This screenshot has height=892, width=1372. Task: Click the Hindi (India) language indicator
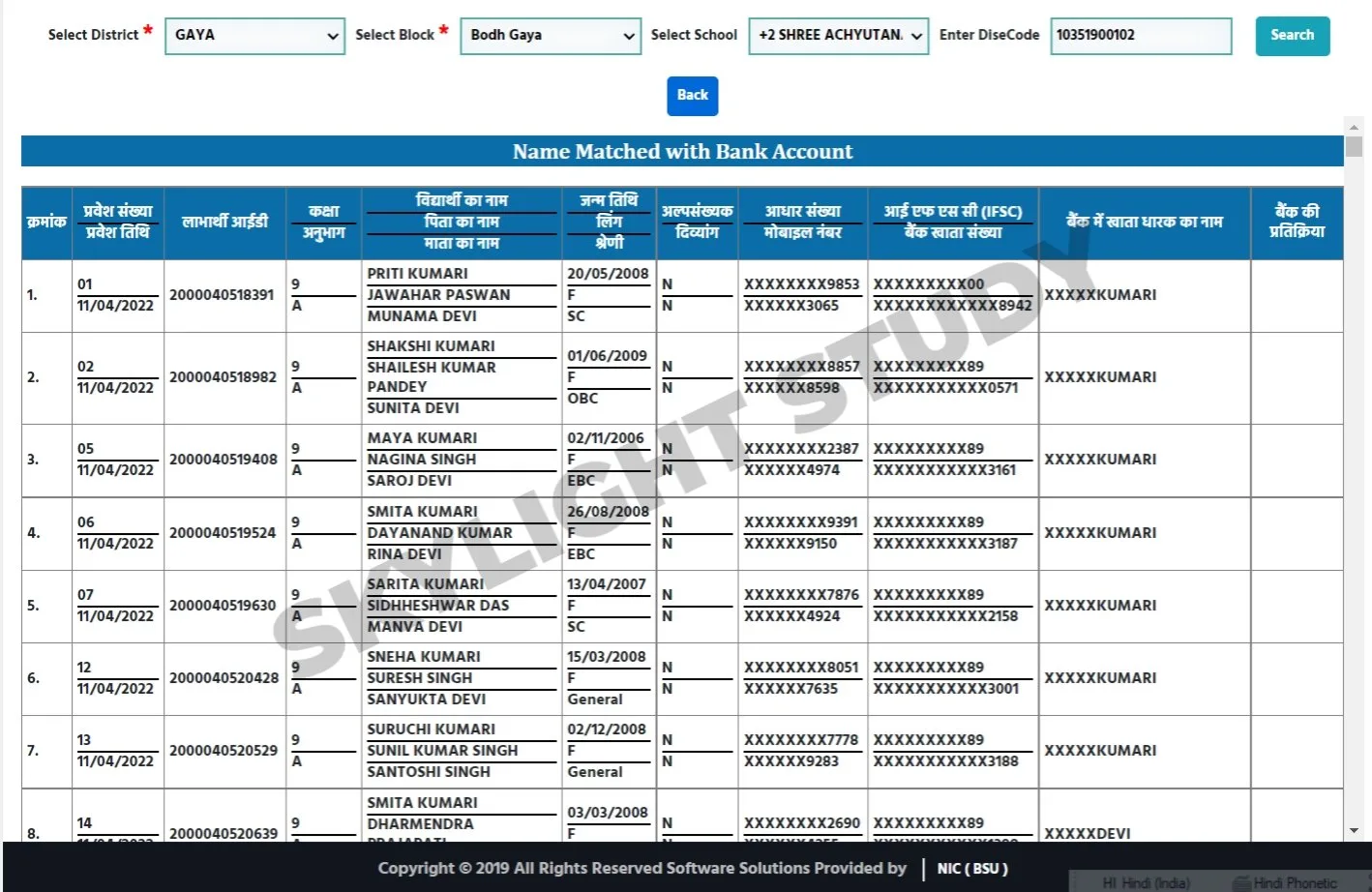[x=1147, y=882]
